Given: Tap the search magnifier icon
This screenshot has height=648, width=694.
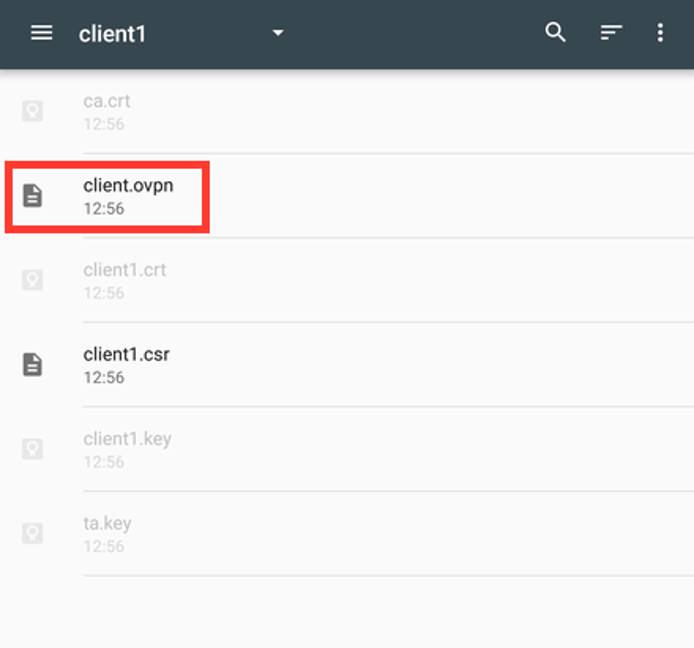Looking at the screenshot, I should (556, 33).
